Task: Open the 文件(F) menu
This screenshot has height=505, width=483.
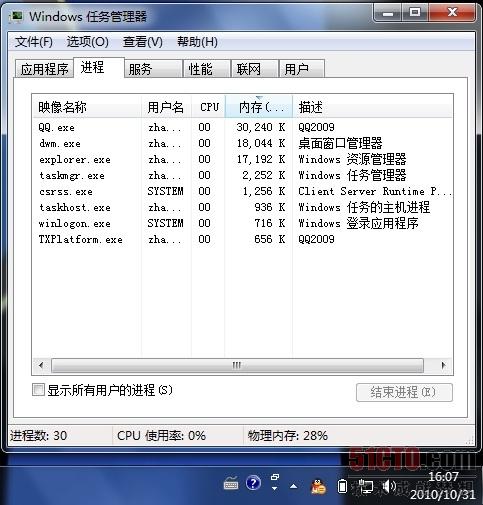Action: pos(34,42)
